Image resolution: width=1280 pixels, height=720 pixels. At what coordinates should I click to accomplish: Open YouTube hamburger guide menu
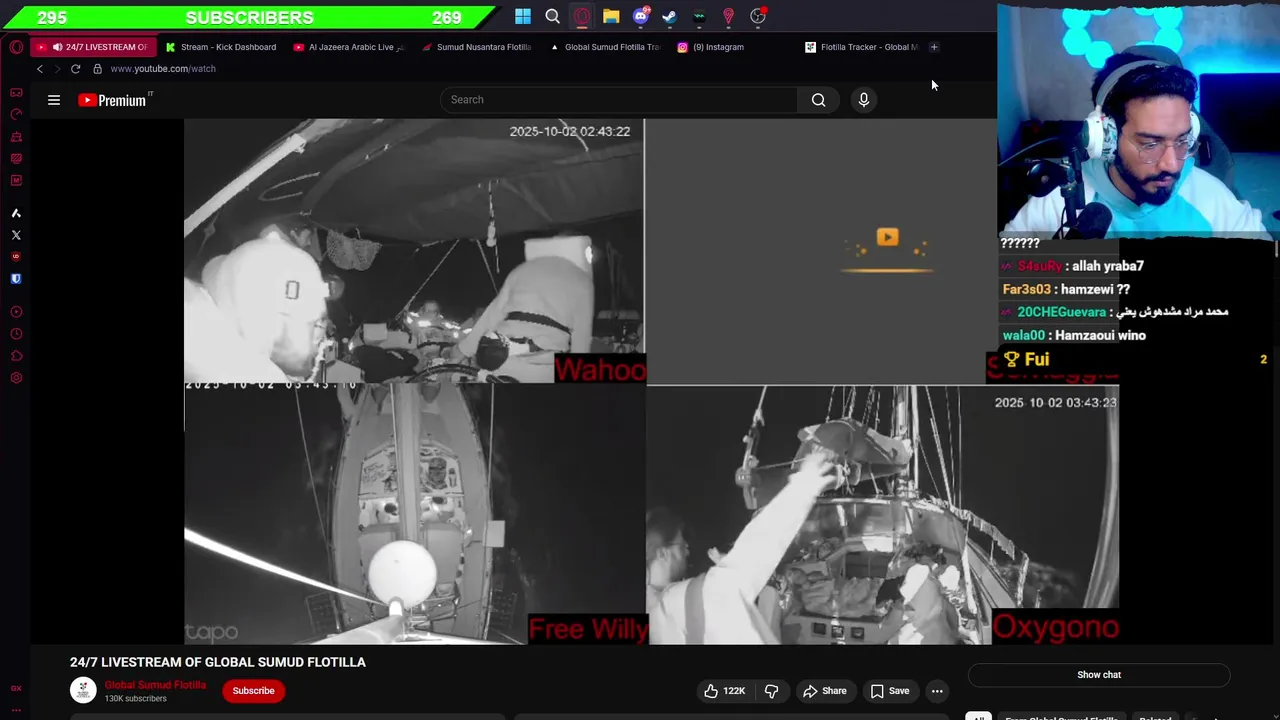point(54,100)
